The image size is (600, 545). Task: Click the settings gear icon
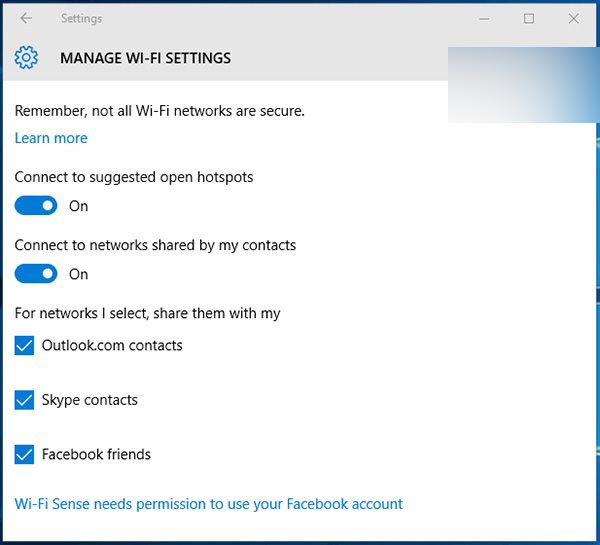26,58
